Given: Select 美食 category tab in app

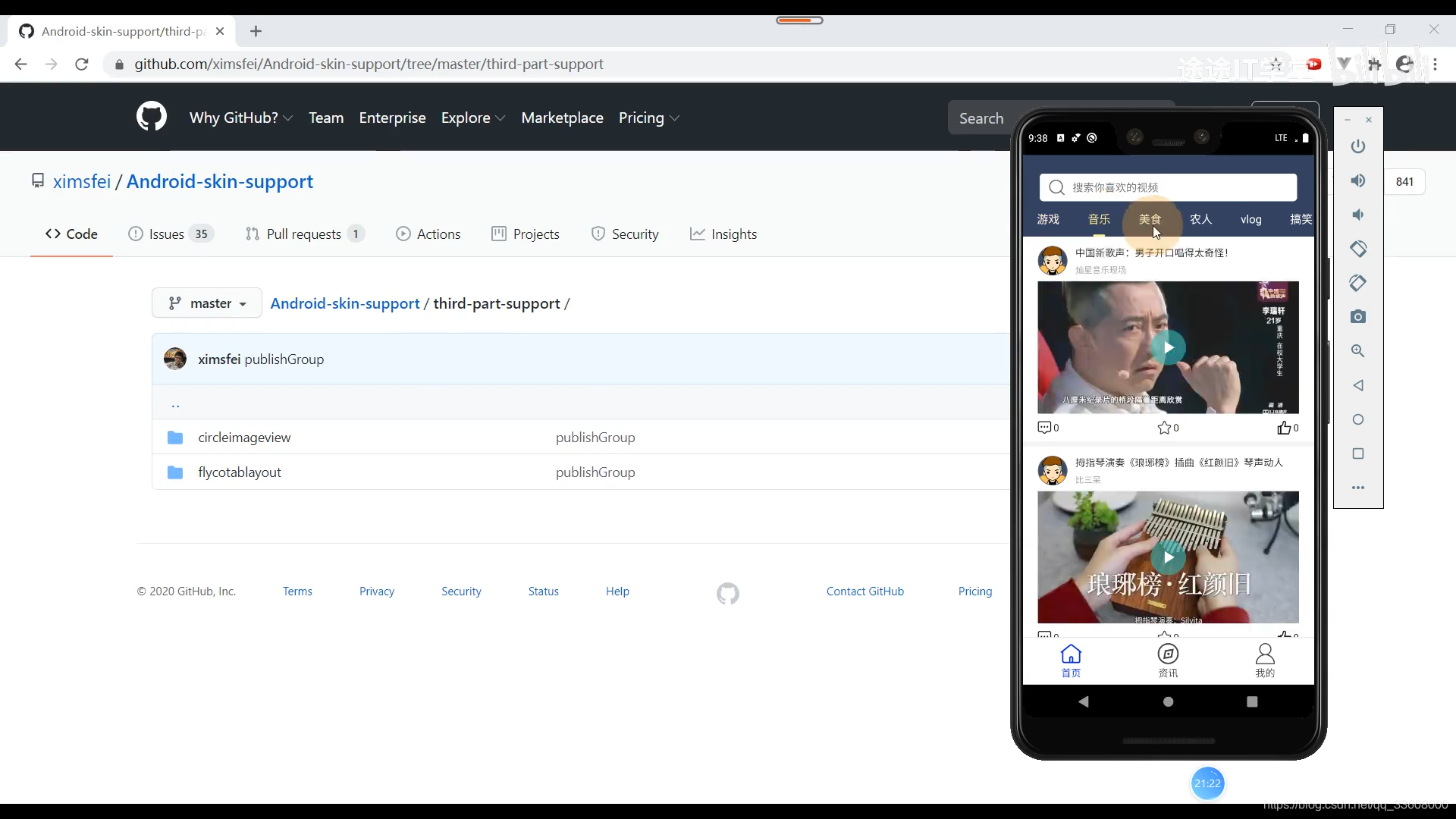Looking at the screenshot, I should coord(1150,219).
